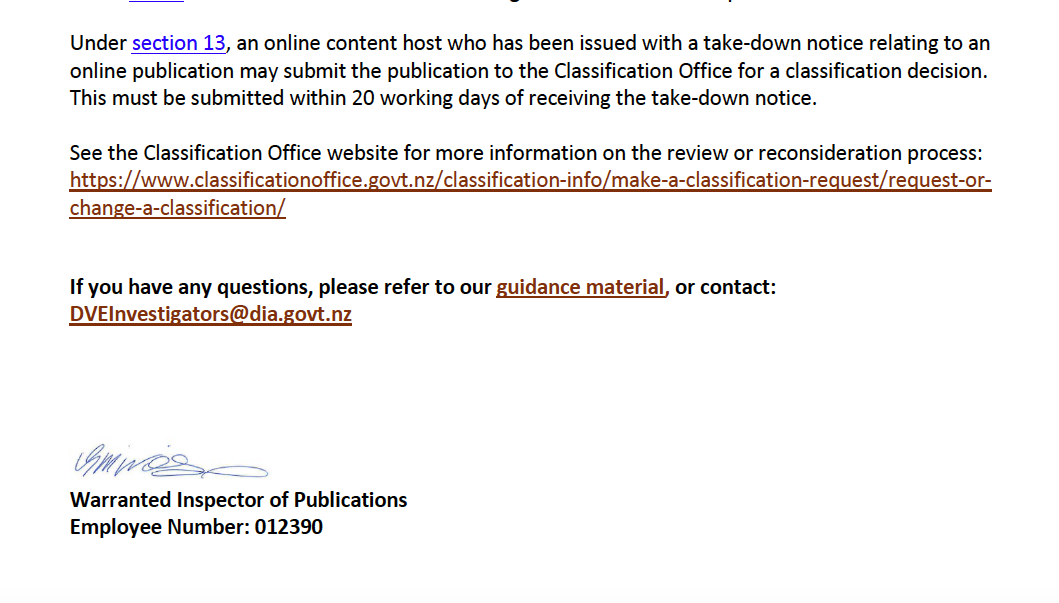This screenshot has width=1059, height=603.
Task: Select the handwritten signature image
Action: coord(168,463)
